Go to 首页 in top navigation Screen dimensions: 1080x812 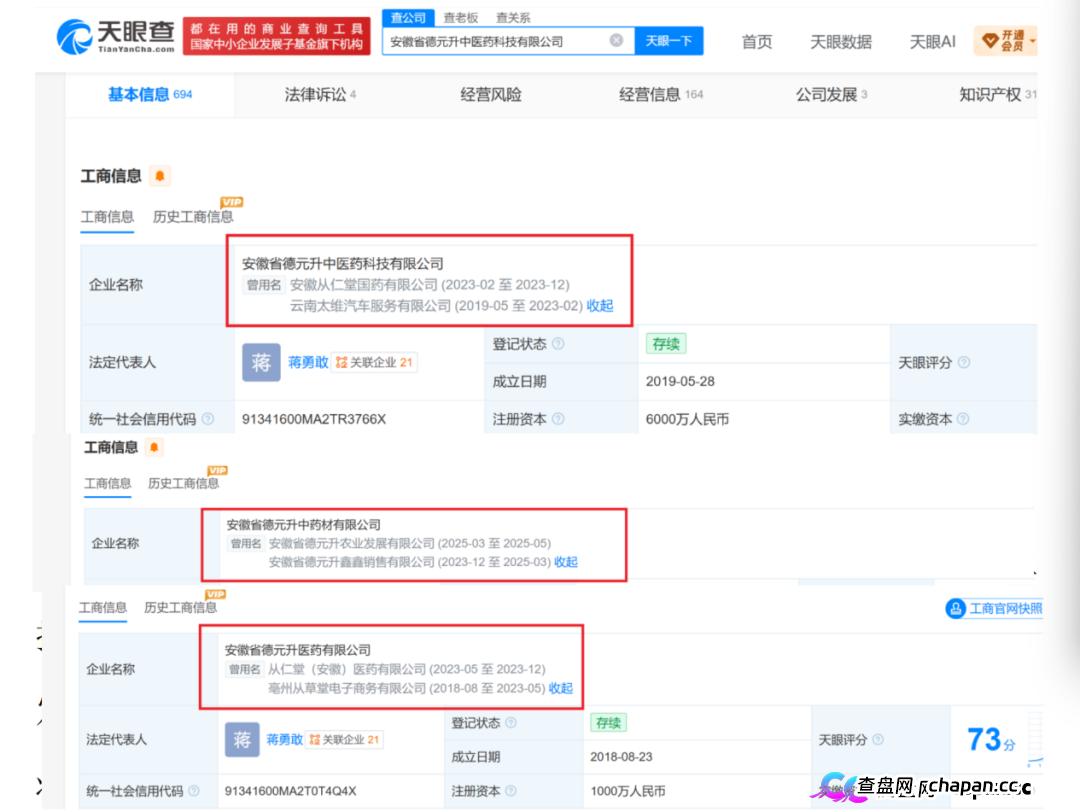(x=756, y=42)
